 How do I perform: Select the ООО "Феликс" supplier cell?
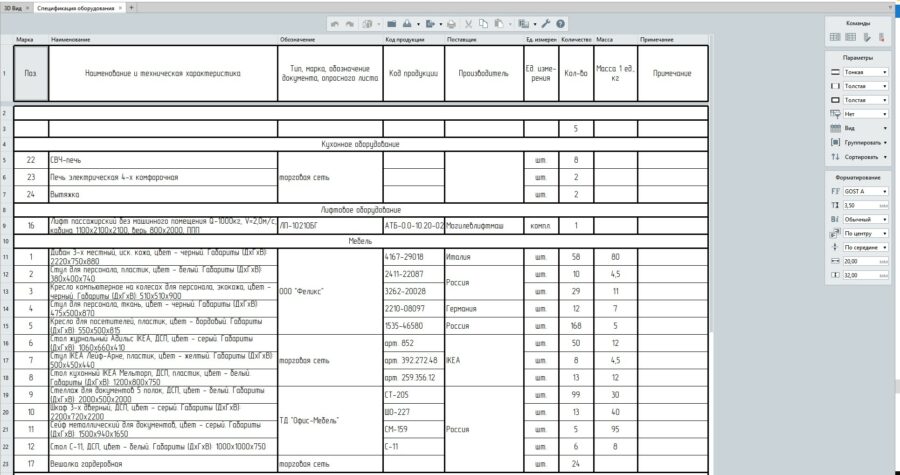click(330, 291)
